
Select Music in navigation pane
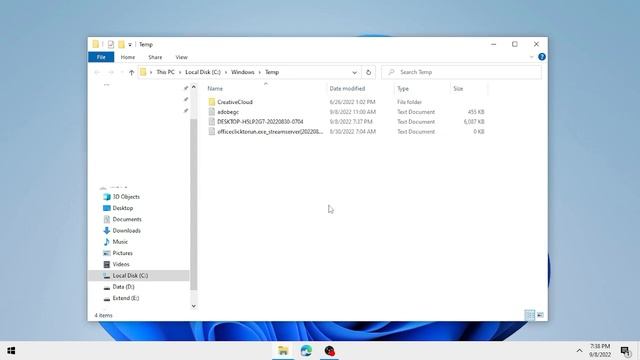[120, 242]
